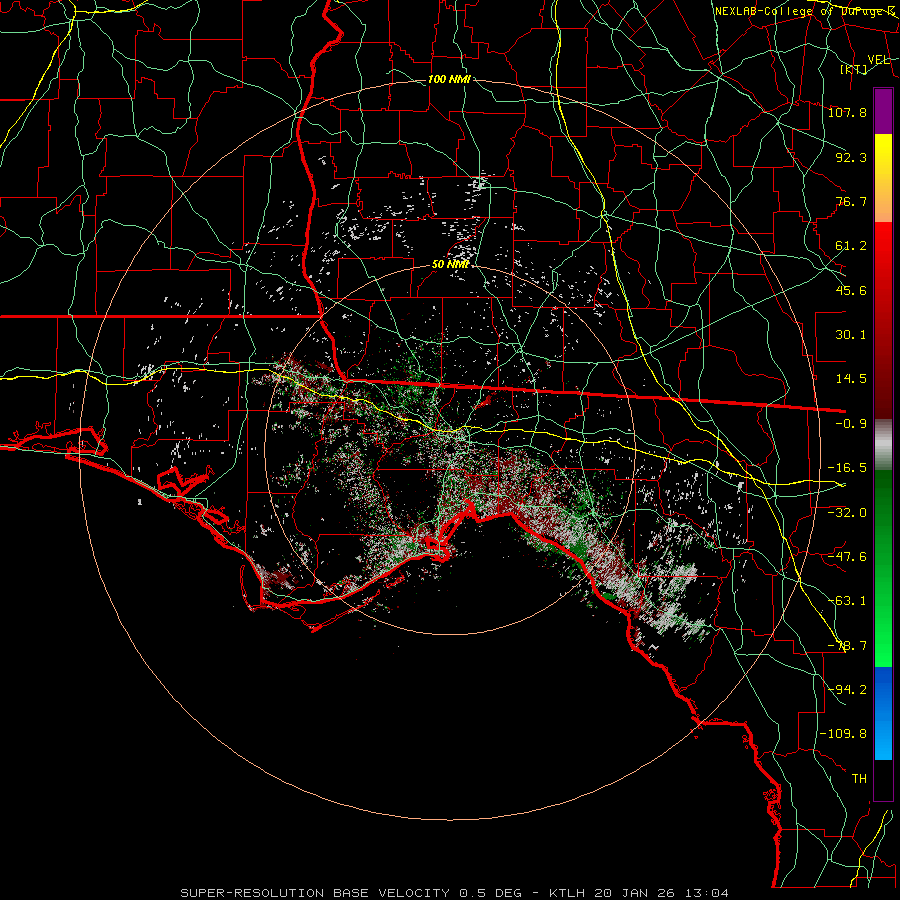Click the -78.7 velocity scale value
Image resolution: width=900 pixels, height=900 pixels.
tap(847, 646)
